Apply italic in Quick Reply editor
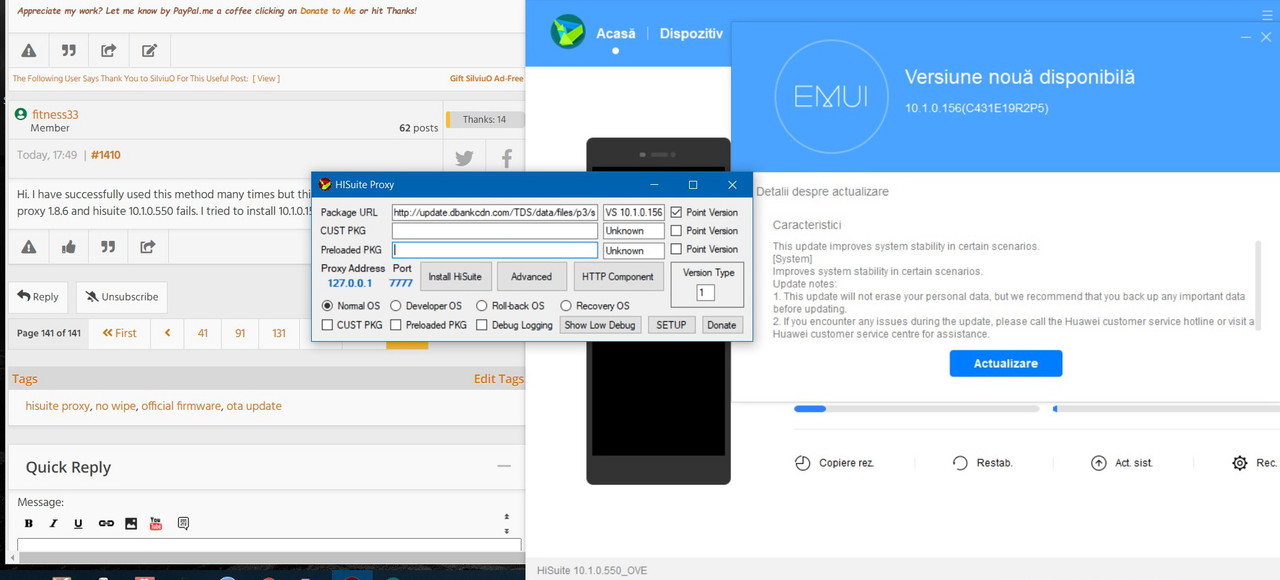1280x580 pixels. pos(54,523)
